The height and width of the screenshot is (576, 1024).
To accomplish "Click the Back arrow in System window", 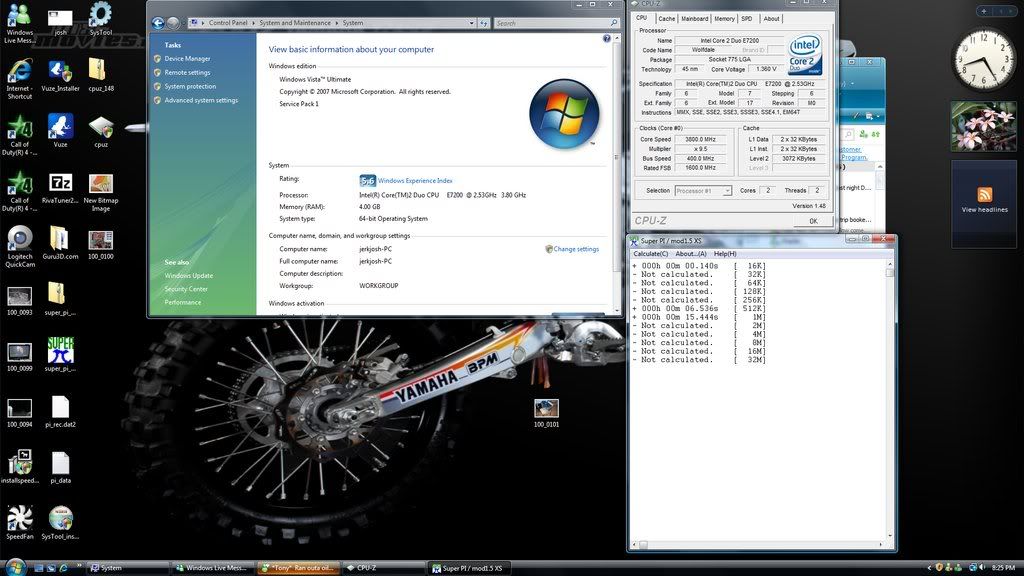I will pos(157,23).
